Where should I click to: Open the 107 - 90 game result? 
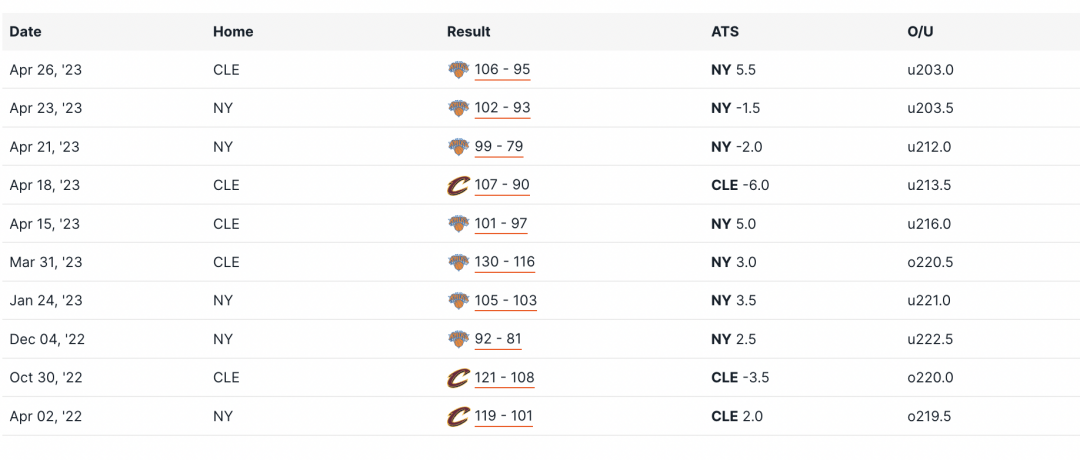[x=502, y=185]
